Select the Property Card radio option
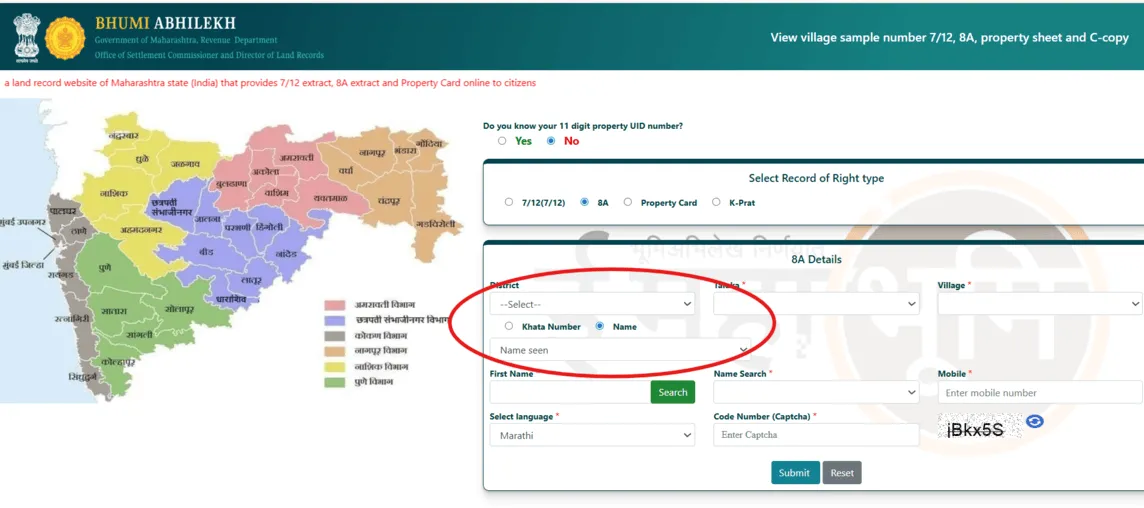Viewport: 1144px width, 508px height. click(x=628, y=202)
